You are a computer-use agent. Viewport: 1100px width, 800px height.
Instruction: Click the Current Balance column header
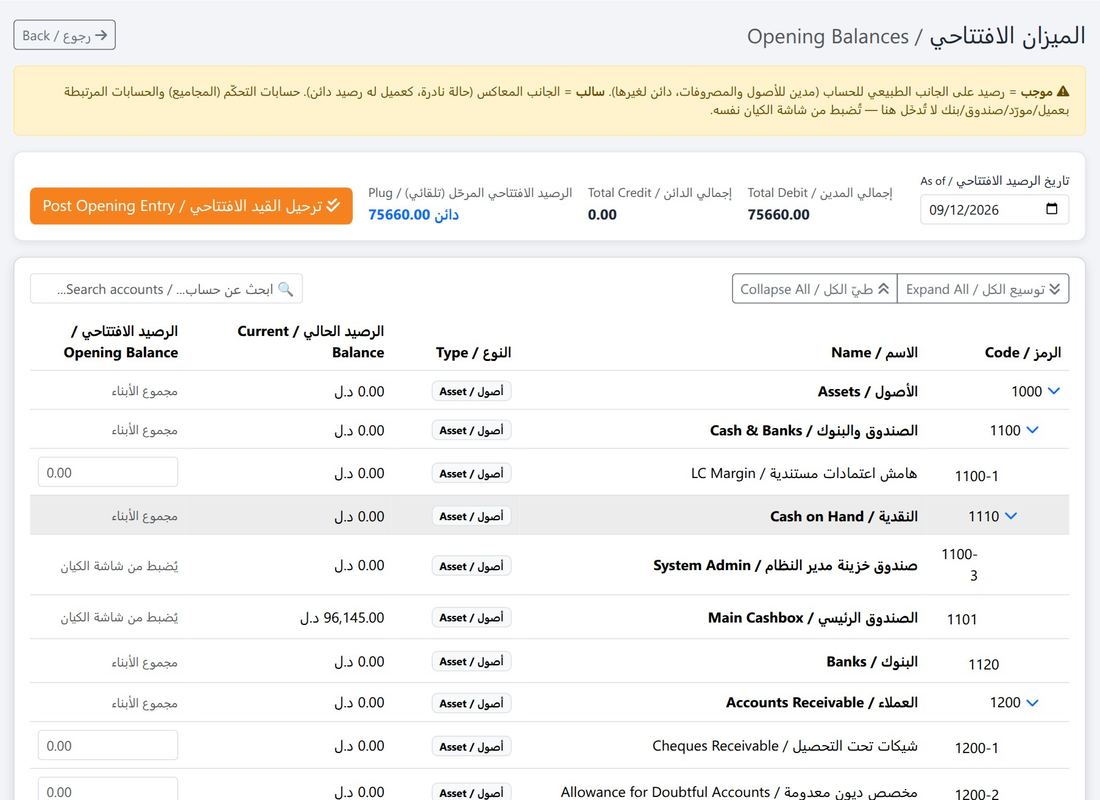click(311, 342)
